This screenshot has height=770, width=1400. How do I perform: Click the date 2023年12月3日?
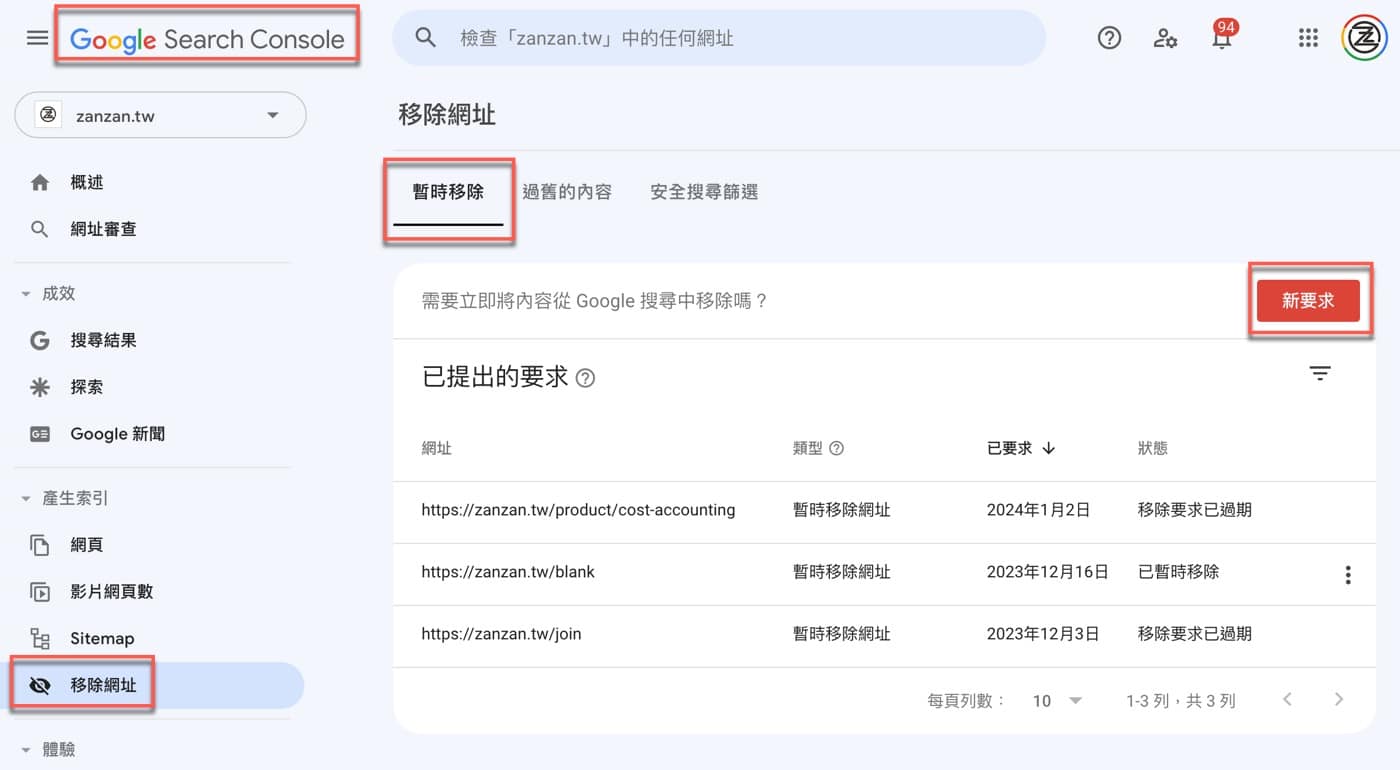tap(1043, 634)
